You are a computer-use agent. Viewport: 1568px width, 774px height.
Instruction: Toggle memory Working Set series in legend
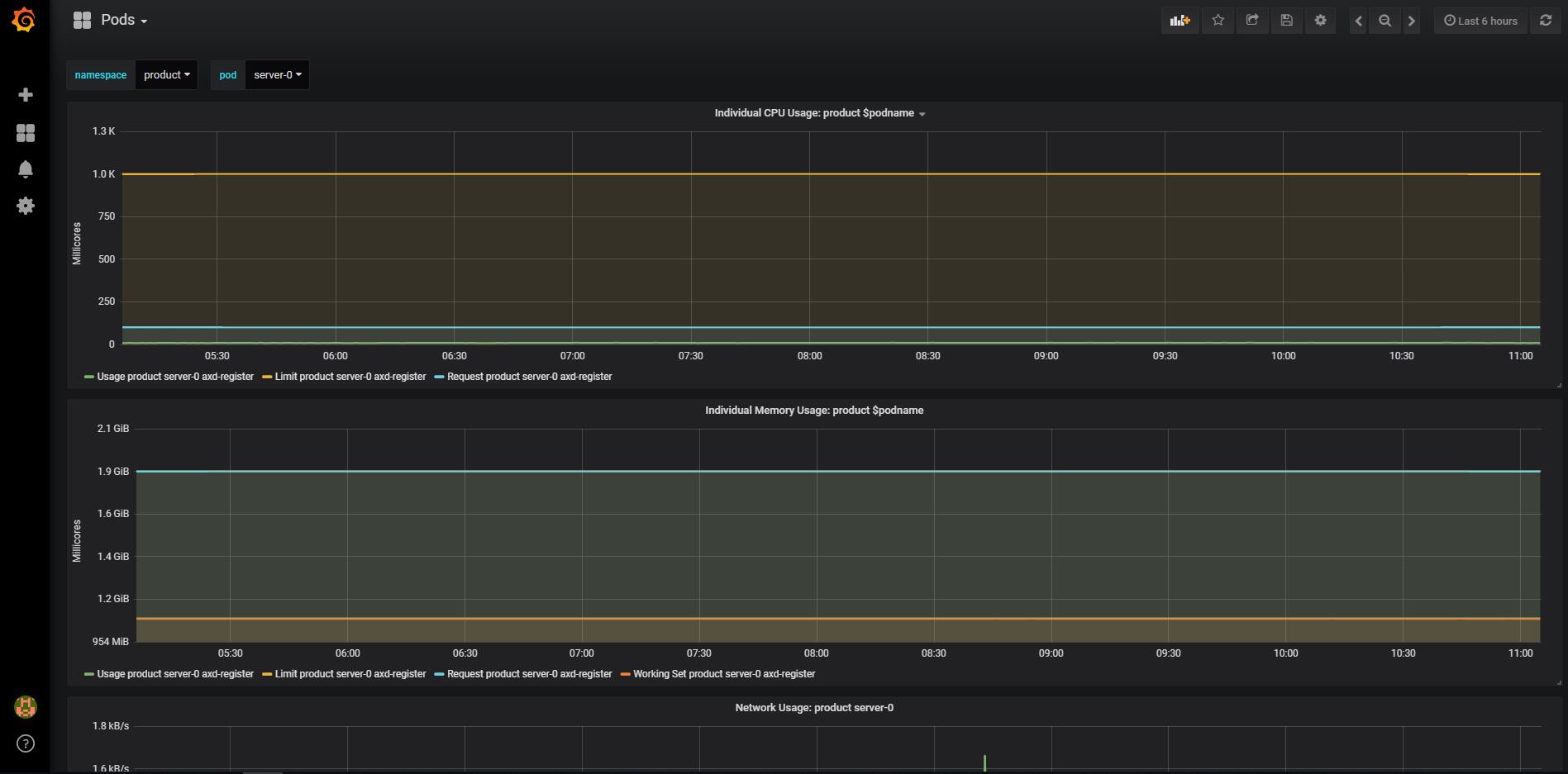click(x=723, y=674)
